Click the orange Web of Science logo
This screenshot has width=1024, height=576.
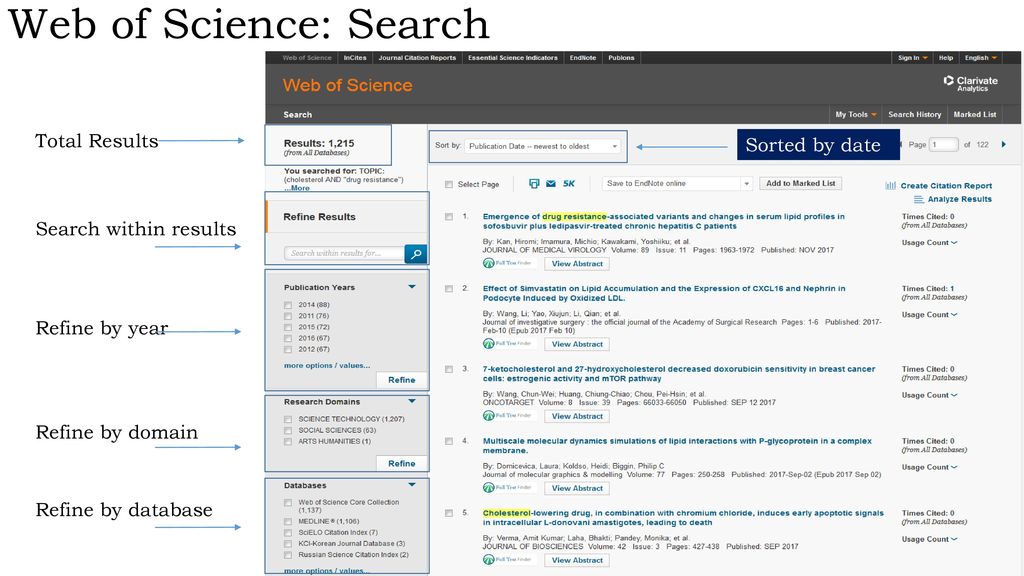coord(347,85)
